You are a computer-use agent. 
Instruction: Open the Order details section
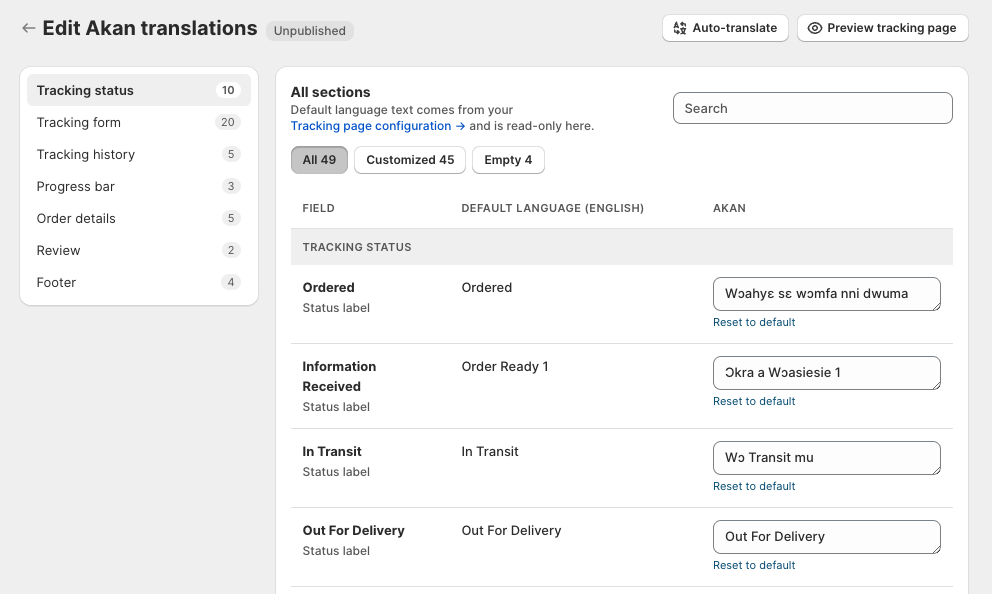coord(139,218)
